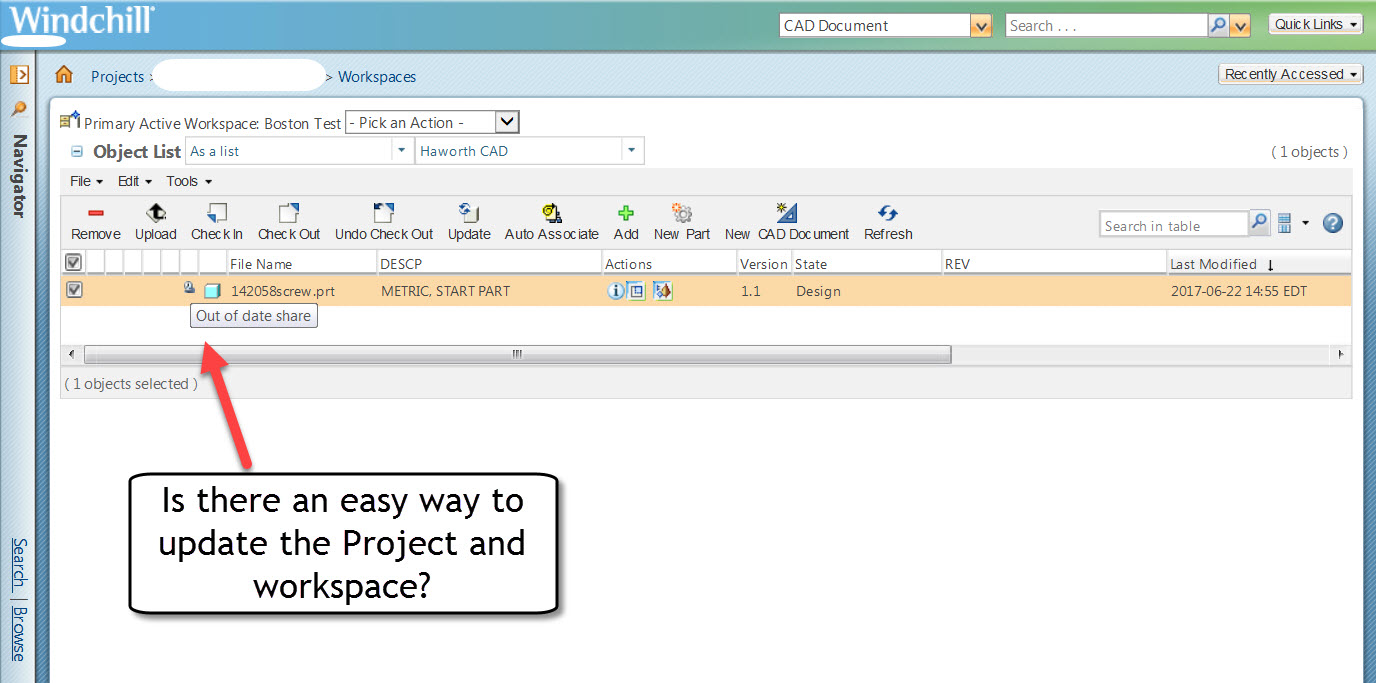1376x683 pixels.
Task: Open the Recently Accessed button
Action: tap(1290, 73)
